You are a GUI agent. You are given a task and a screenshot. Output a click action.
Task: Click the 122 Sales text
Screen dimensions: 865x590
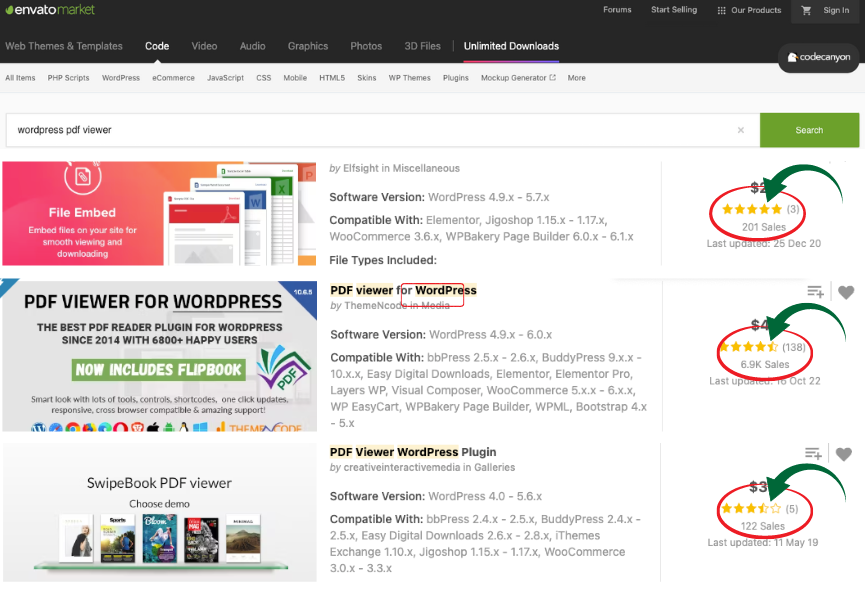pos(762,527)
